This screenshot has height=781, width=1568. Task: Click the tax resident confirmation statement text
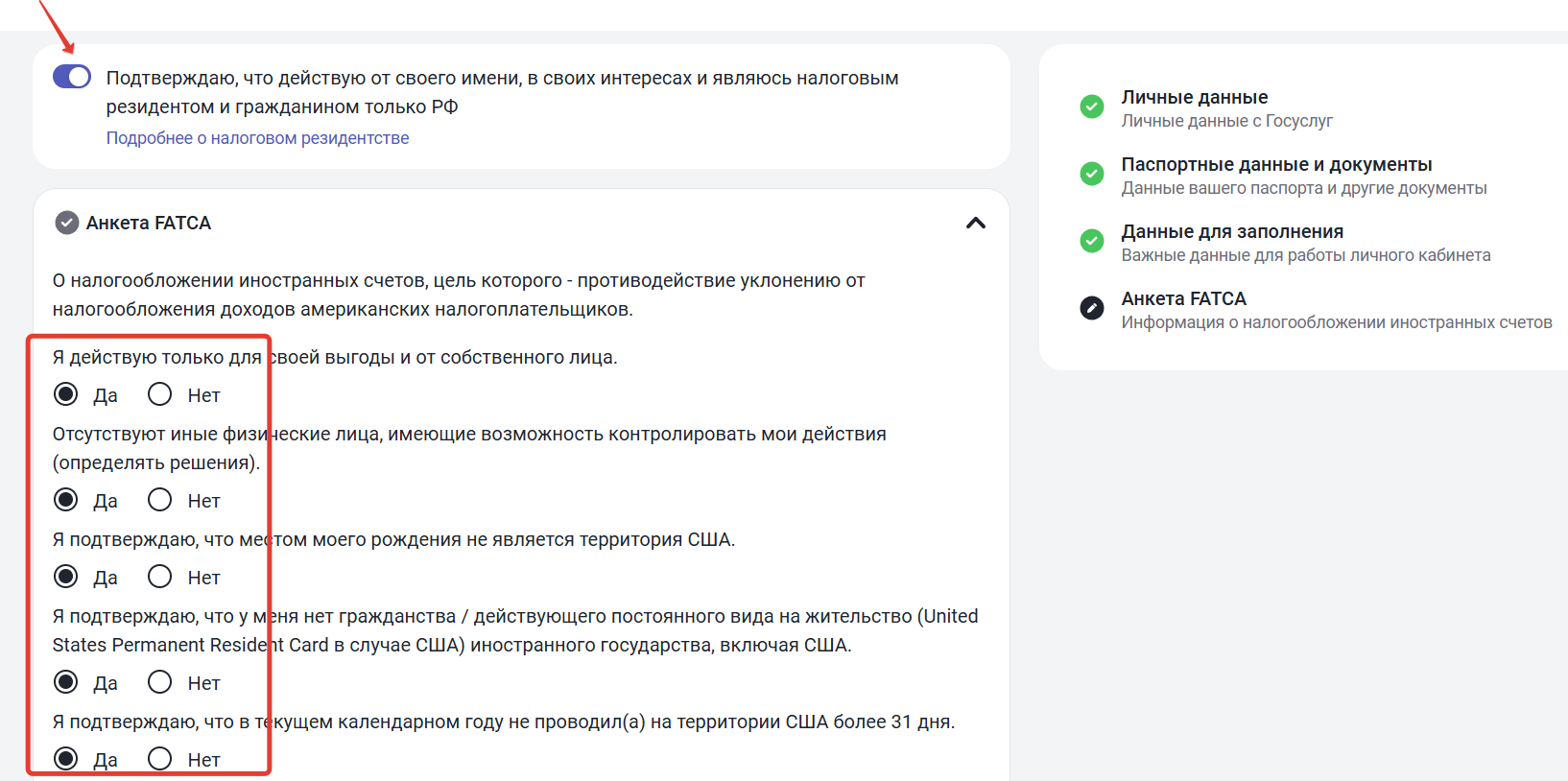coord(502,92)
